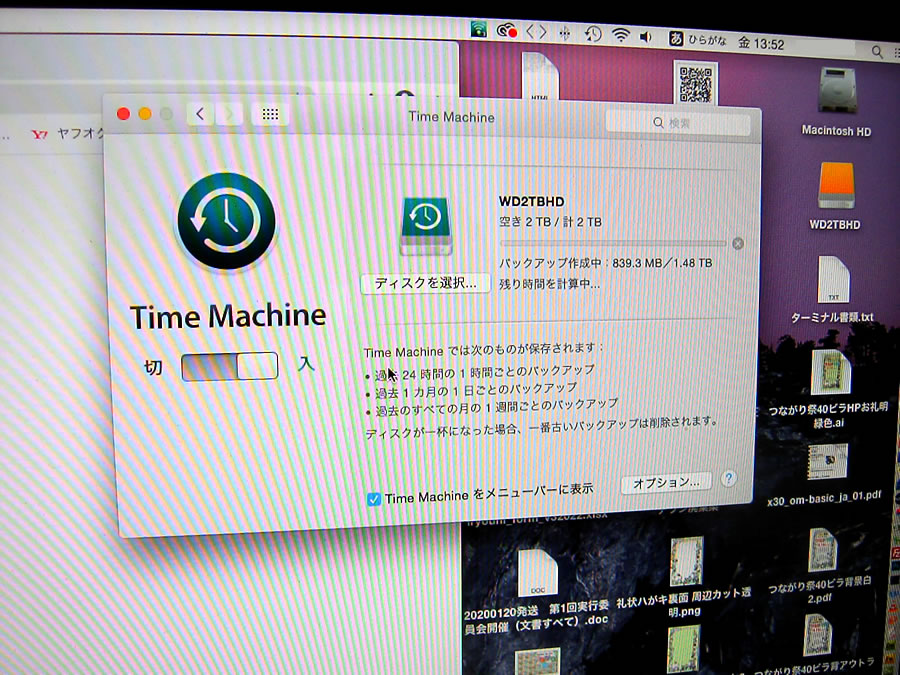Open Time Machine help question mark
Screen dimensions: 900x675
point(728,478)
